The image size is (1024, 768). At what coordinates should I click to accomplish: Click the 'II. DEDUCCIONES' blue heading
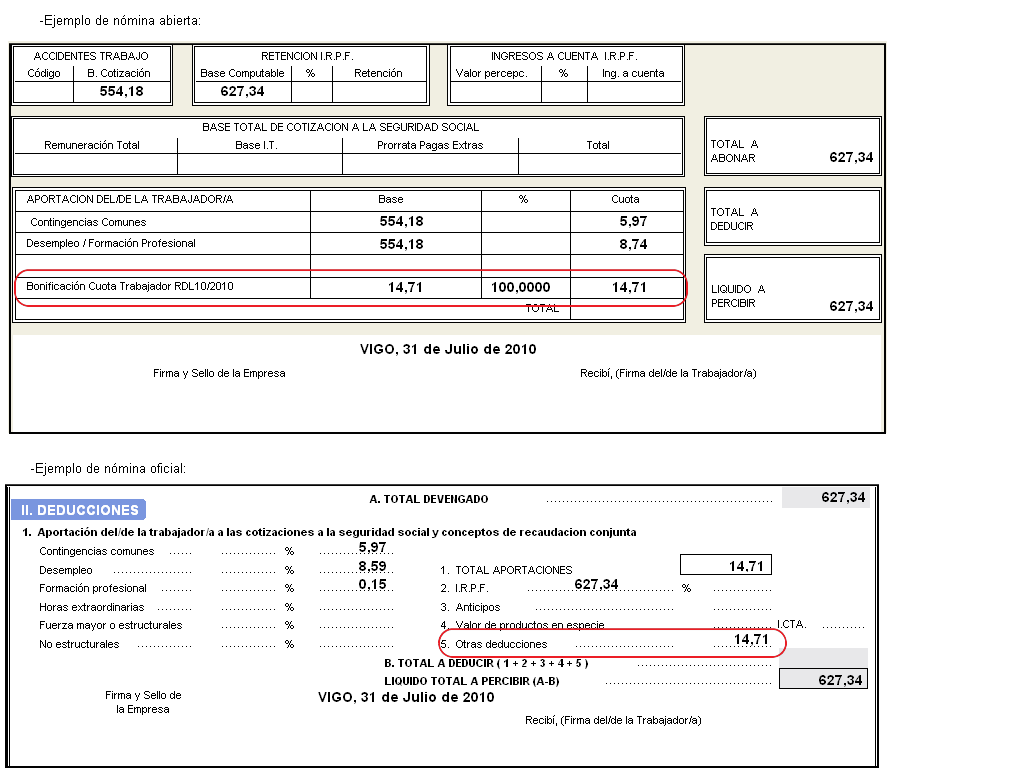click(x=79, y=510)
